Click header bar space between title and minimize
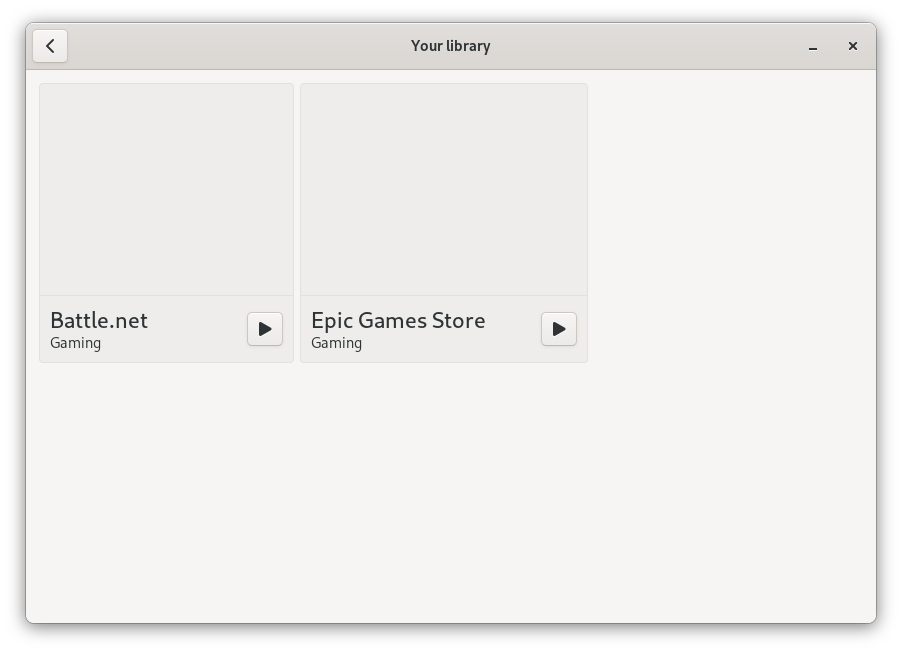Image resolution: width=902 pixels, height=652 pixels. [x=650, y=46]
